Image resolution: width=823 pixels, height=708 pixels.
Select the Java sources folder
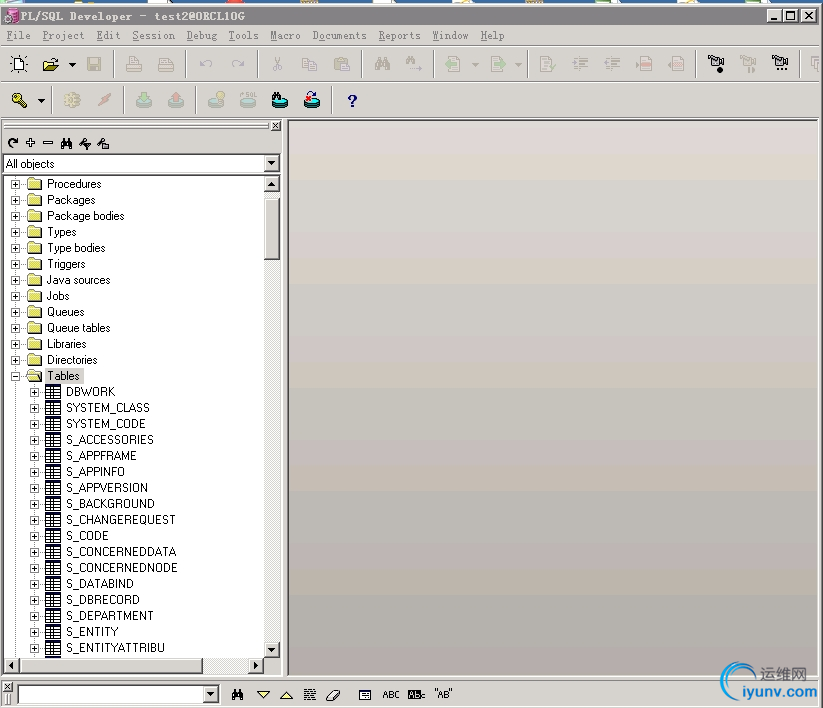[79, 280]
